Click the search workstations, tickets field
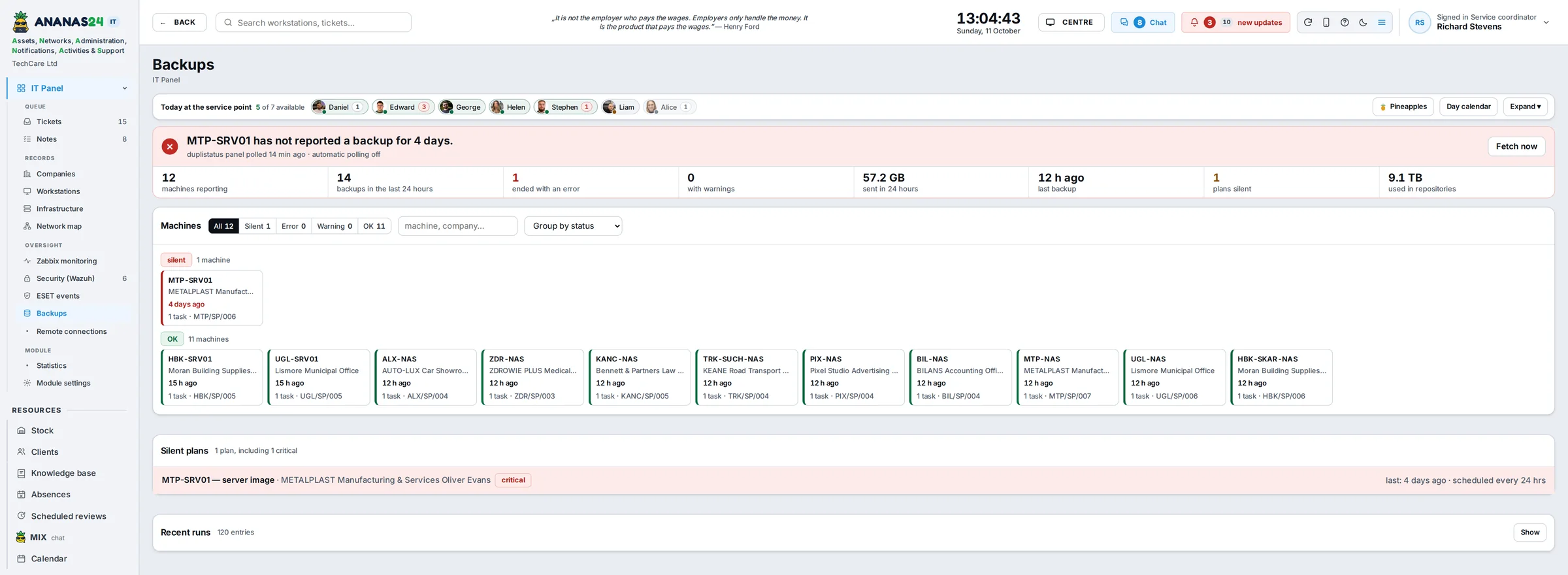This screenshot has height=575, width=1568. pos(314,22)
